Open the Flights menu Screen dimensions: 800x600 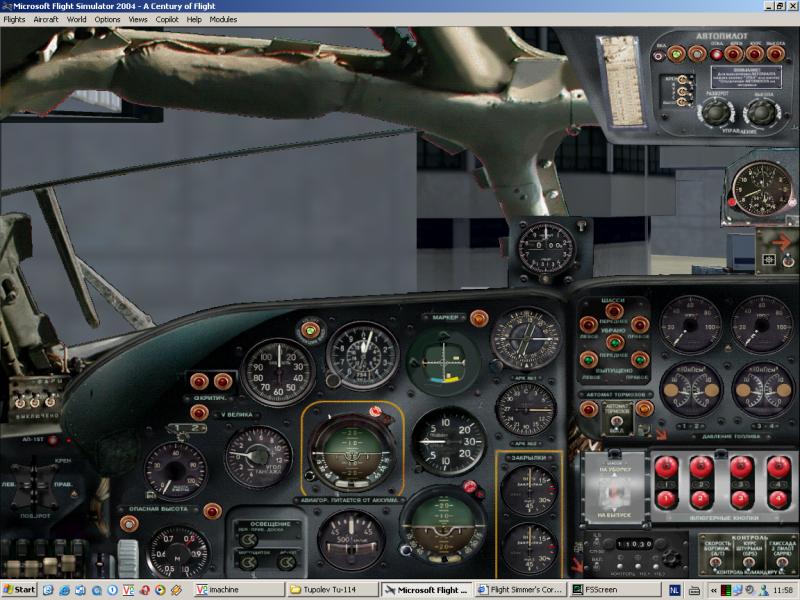click(x=14, y=19)
